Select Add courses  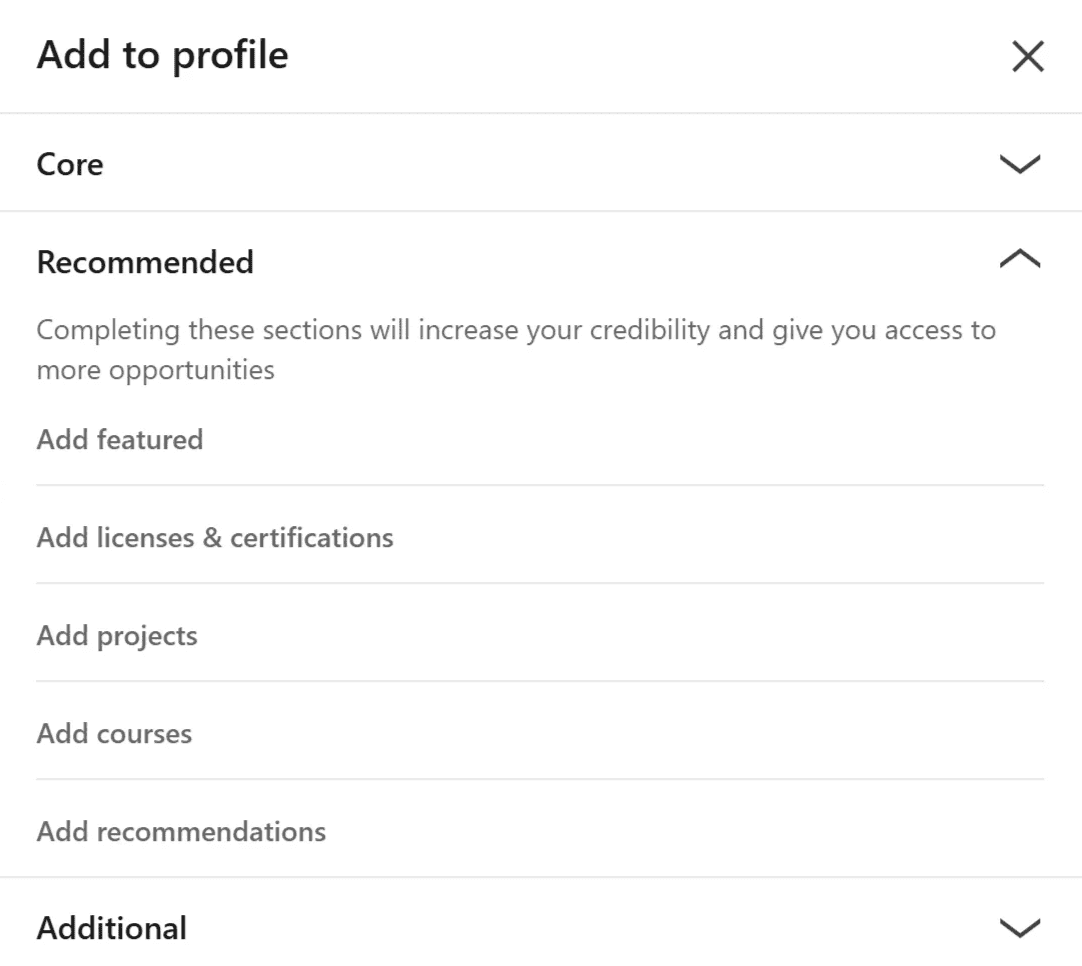[114, 734]
